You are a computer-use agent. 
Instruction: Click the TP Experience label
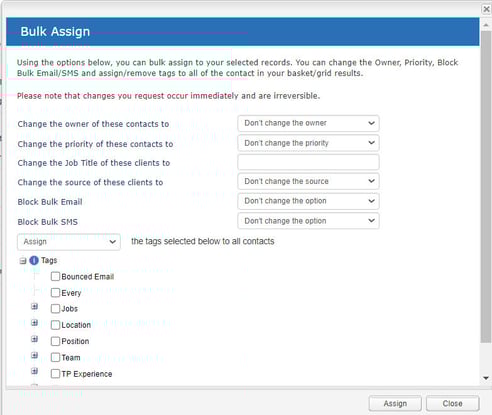pos(87,374)
